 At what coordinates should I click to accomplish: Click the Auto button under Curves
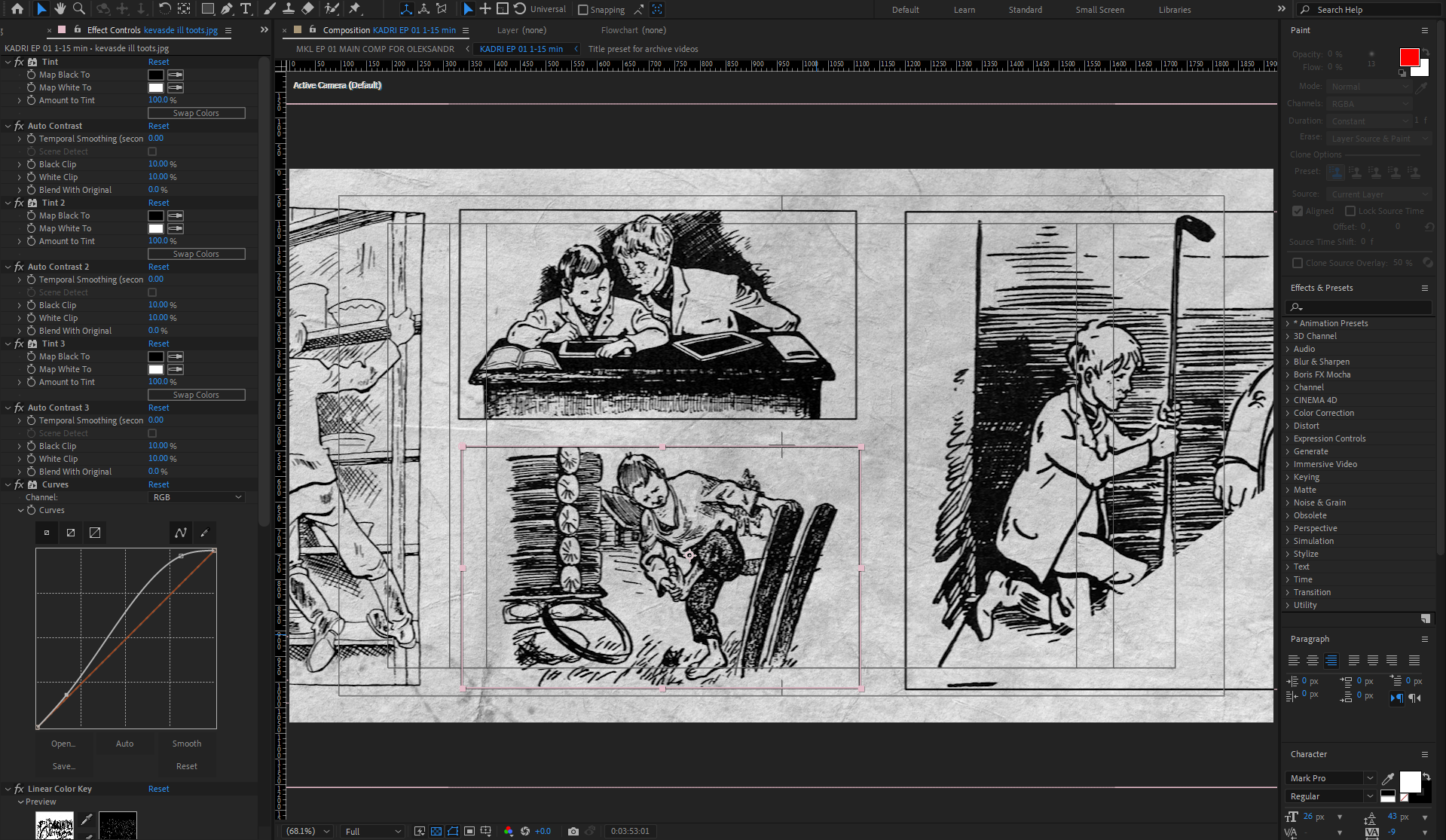tap(124, 744)
